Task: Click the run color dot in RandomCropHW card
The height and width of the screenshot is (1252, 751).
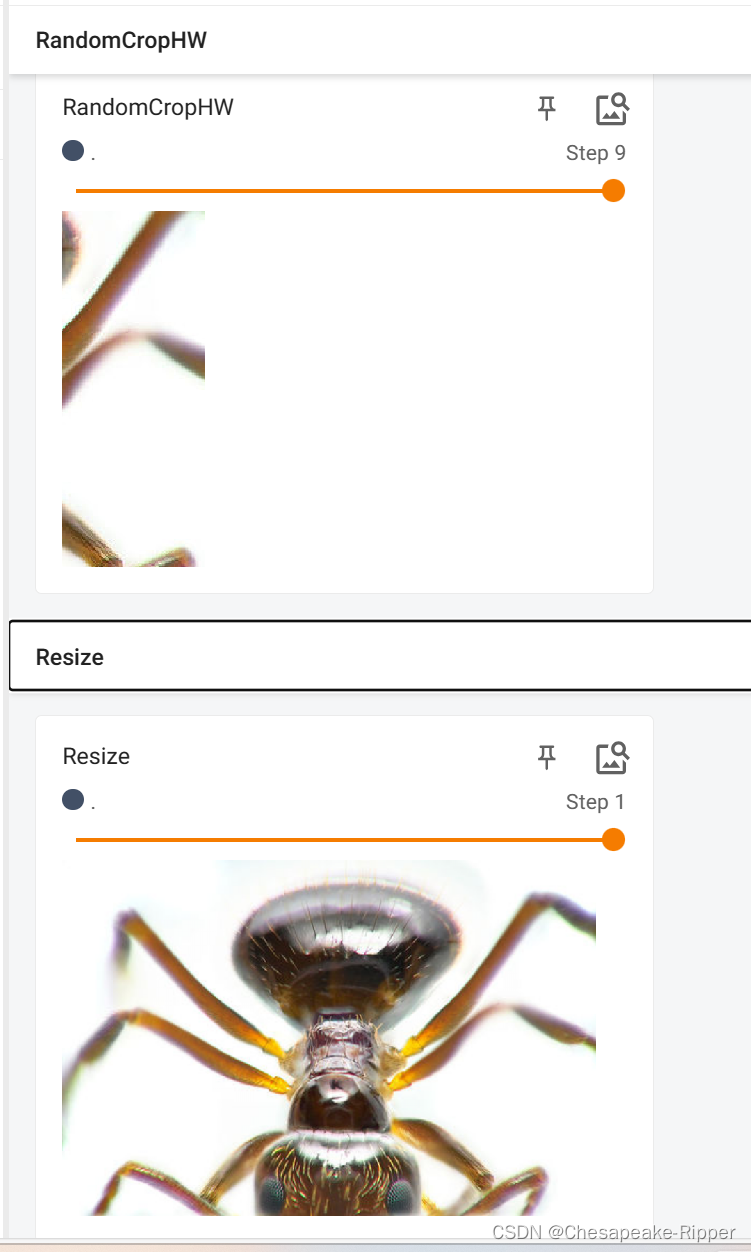Action: pos(72,151)
